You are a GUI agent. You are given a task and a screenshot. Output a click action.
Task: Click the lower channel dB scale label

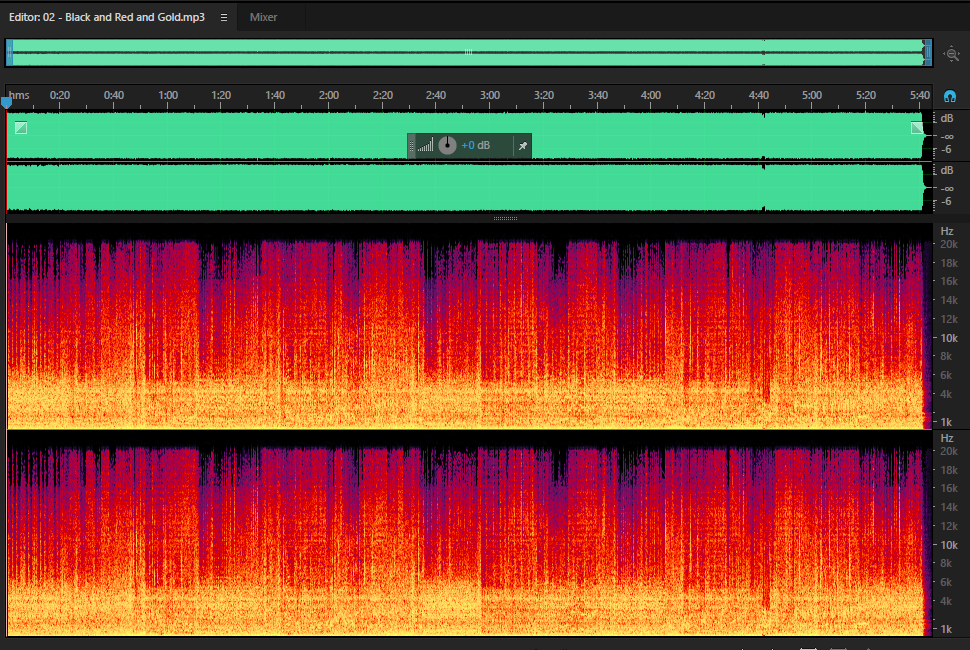(x=947, y=170)
